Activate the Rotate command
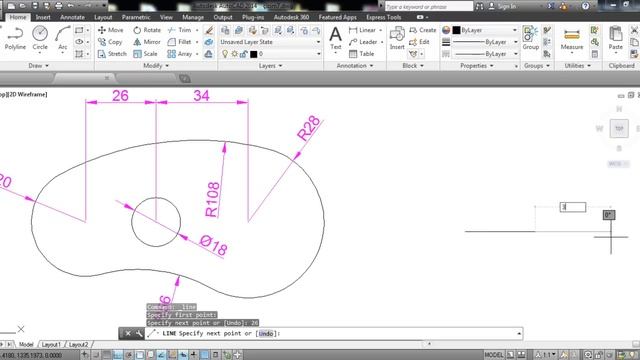Viewport: 640px width, 360px height. (147, 30)
